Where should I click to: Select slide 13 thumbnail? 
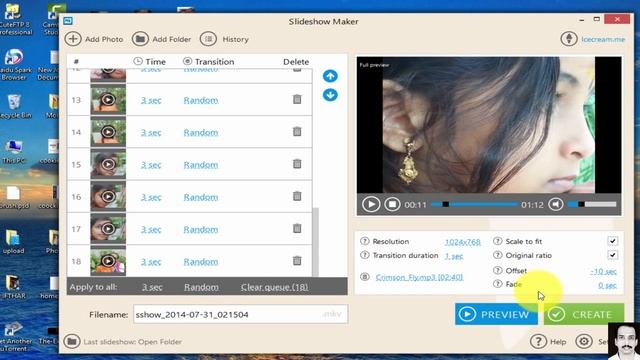[x=108, y=100]
